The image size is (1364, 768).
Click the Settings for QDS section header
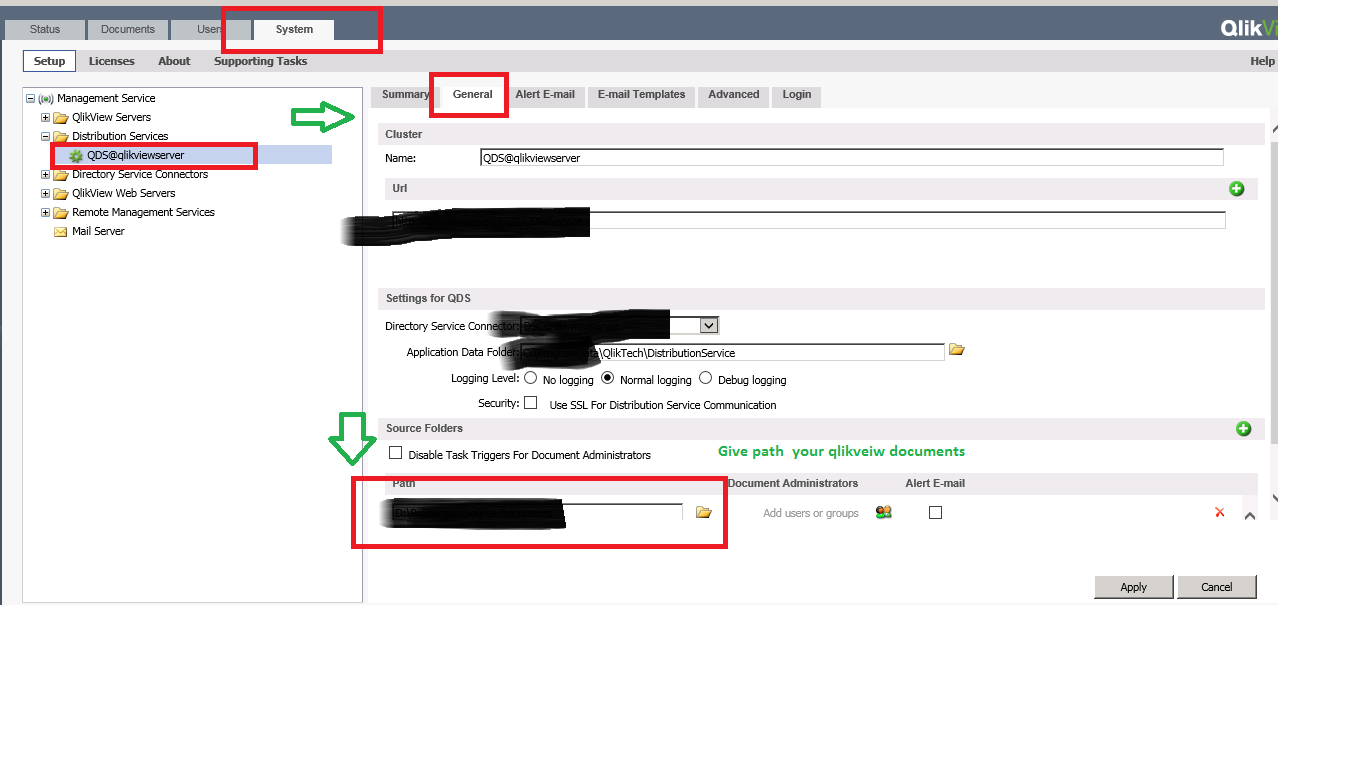(428, 298)
